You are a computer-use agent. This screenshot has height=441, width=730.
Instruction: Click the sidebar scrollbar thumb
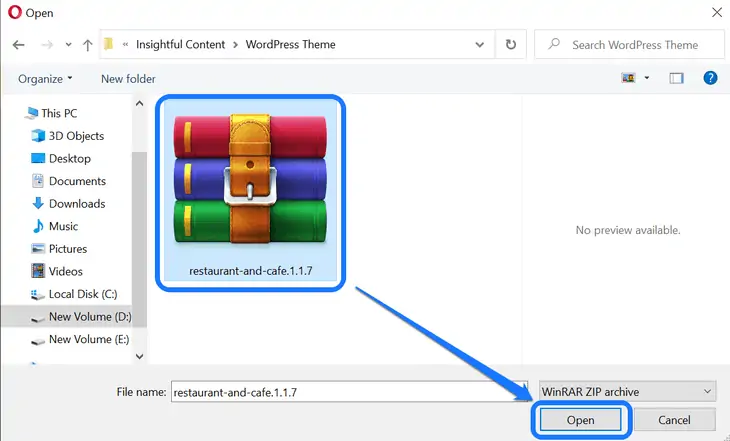139,239
